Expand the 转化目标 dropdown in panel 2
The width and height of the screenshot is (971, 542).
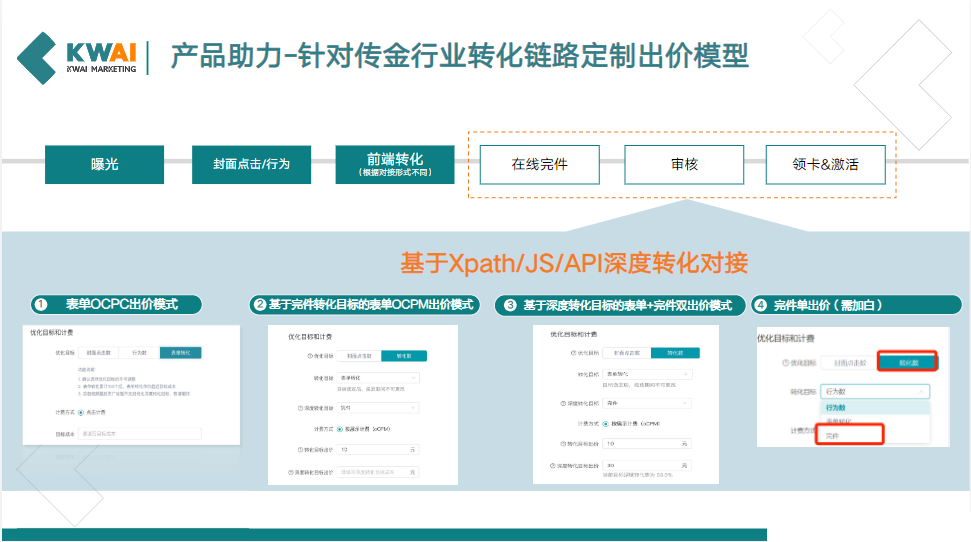(379, 377)
